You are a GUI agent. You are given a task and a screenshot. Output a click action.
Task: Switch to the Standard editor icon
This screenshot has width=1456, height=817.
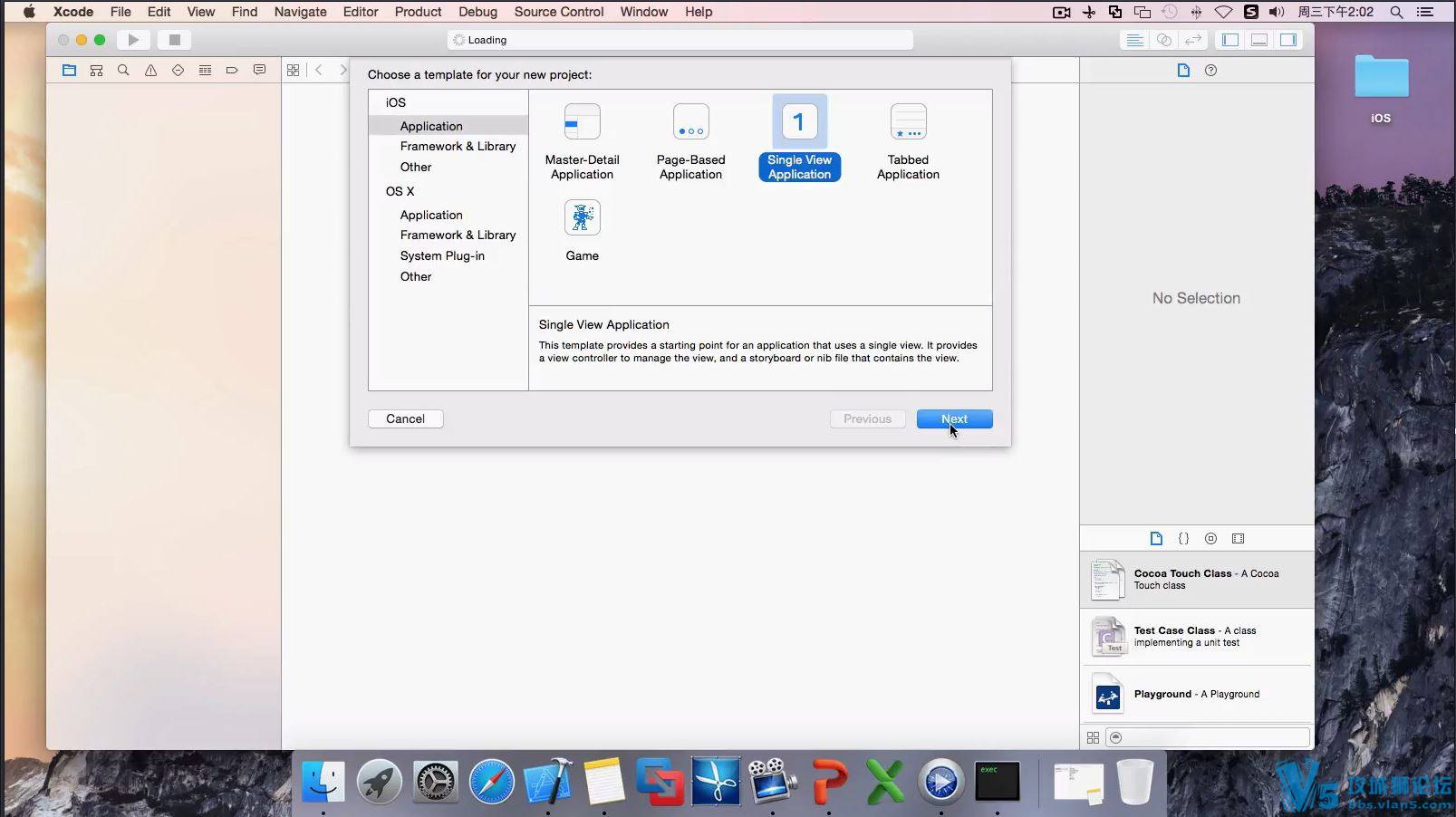pyautogui.click(x=1133, y=40)
